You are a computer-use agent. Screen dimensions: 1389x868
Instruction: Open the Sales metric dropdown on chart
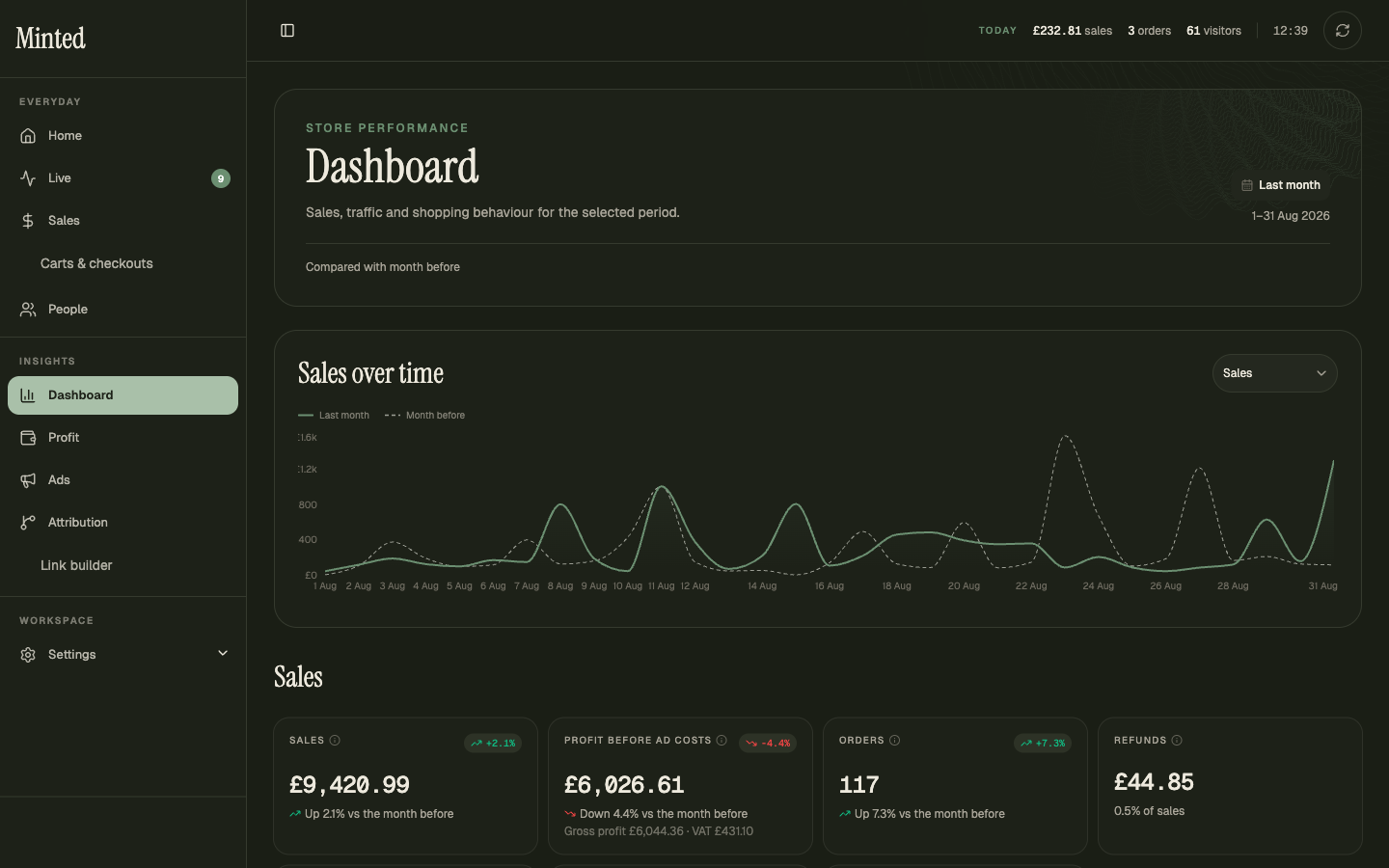[1274, 373]
